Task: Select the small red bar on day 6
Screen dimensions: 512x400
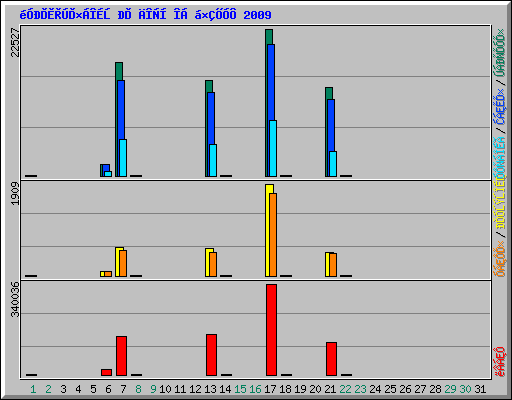Action: 106,372
